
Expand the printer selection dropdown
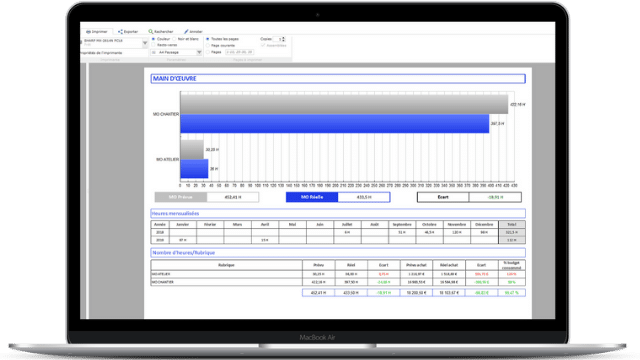coord(145,42)
